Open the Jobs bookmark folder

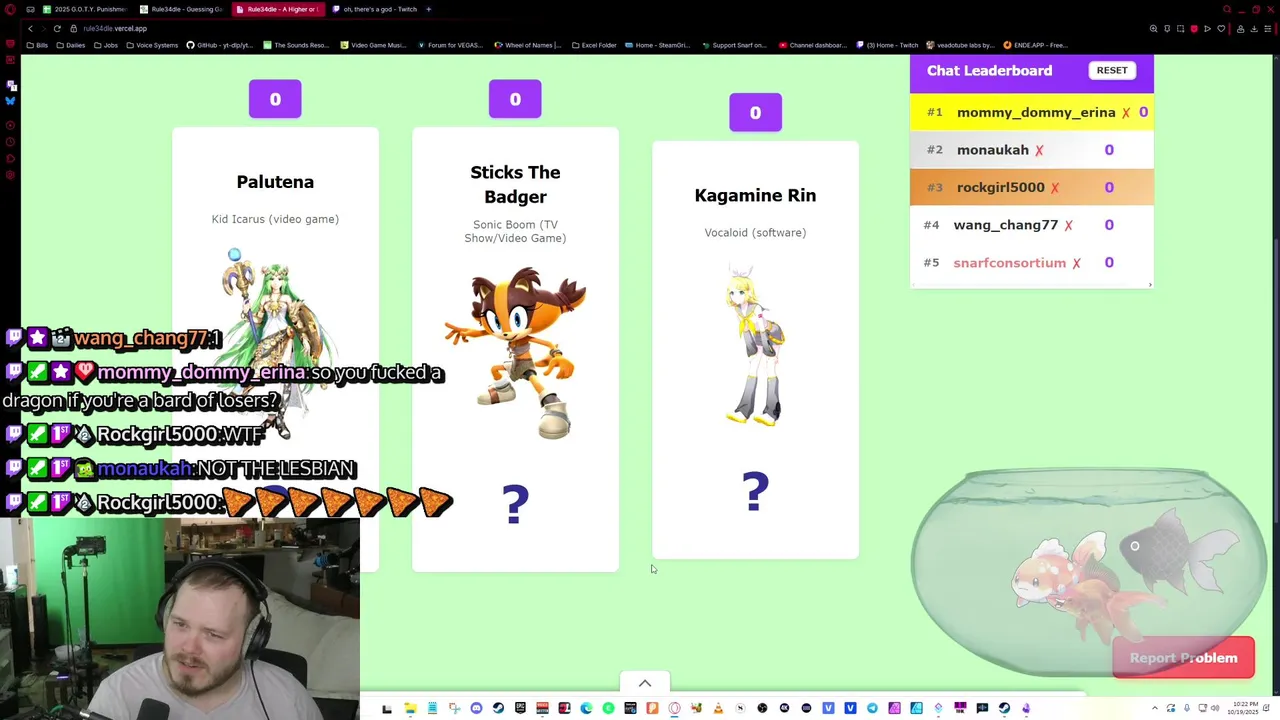[x=105, y=45]
